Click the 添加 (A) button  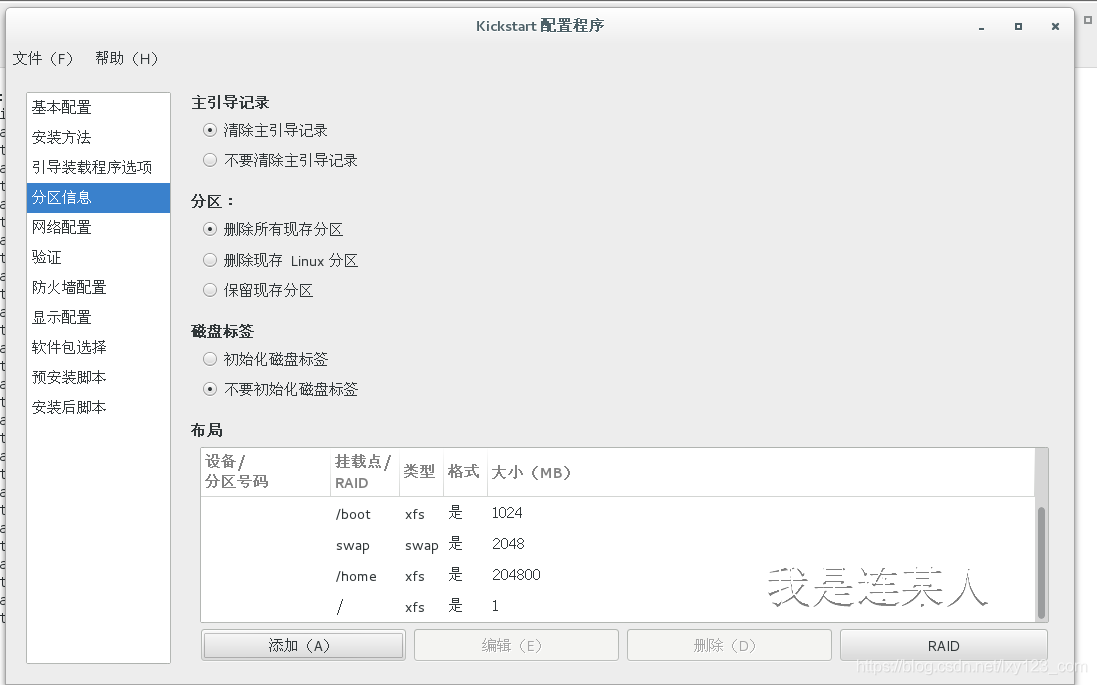coord(303,645)
